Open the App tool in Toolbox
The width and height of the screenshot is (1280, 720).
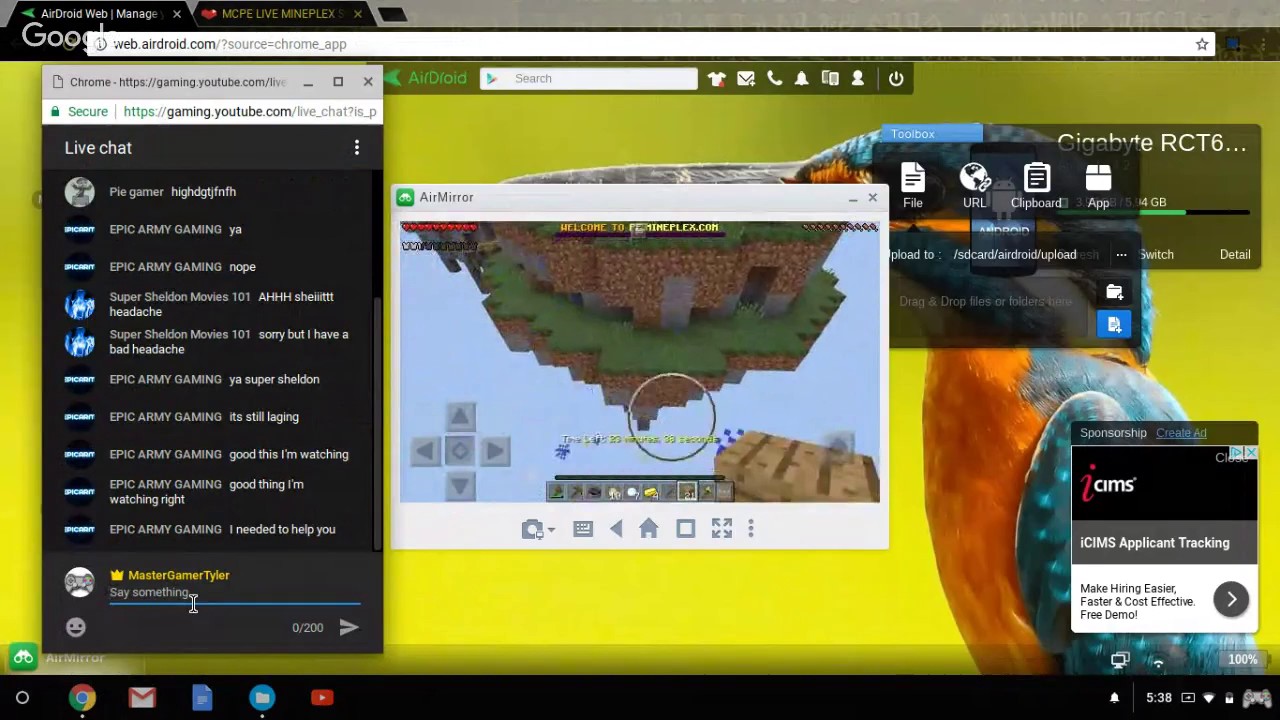tap(1098, 186)
